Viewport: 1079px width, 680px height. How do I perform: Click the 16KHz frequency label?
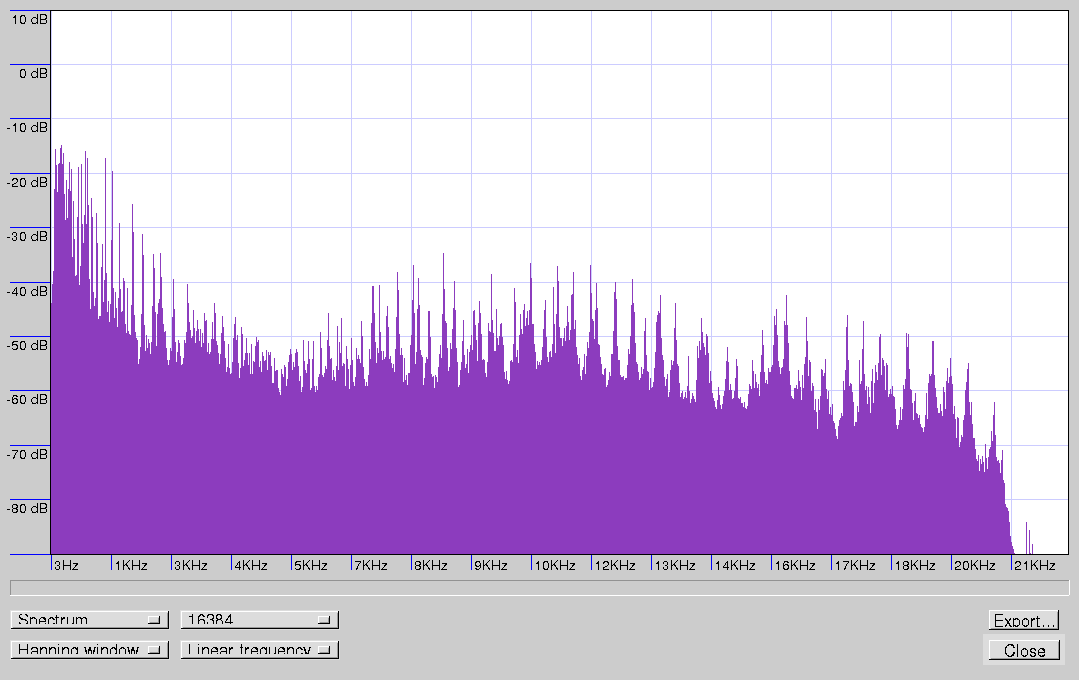tap(794, 566)
